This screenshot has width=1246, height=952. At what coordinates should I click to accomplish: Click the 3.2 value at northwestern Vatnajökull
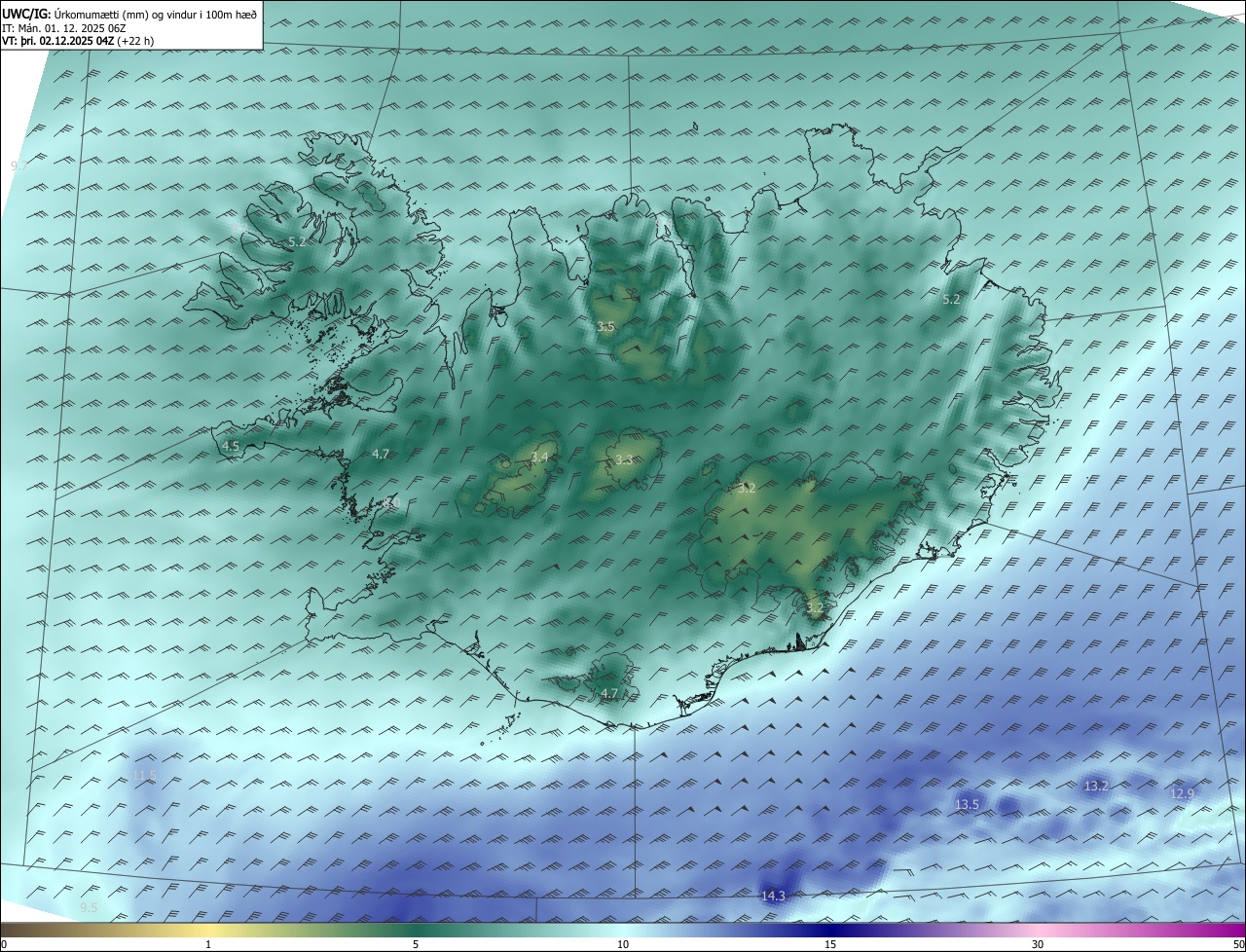click(x=747, y=489)
